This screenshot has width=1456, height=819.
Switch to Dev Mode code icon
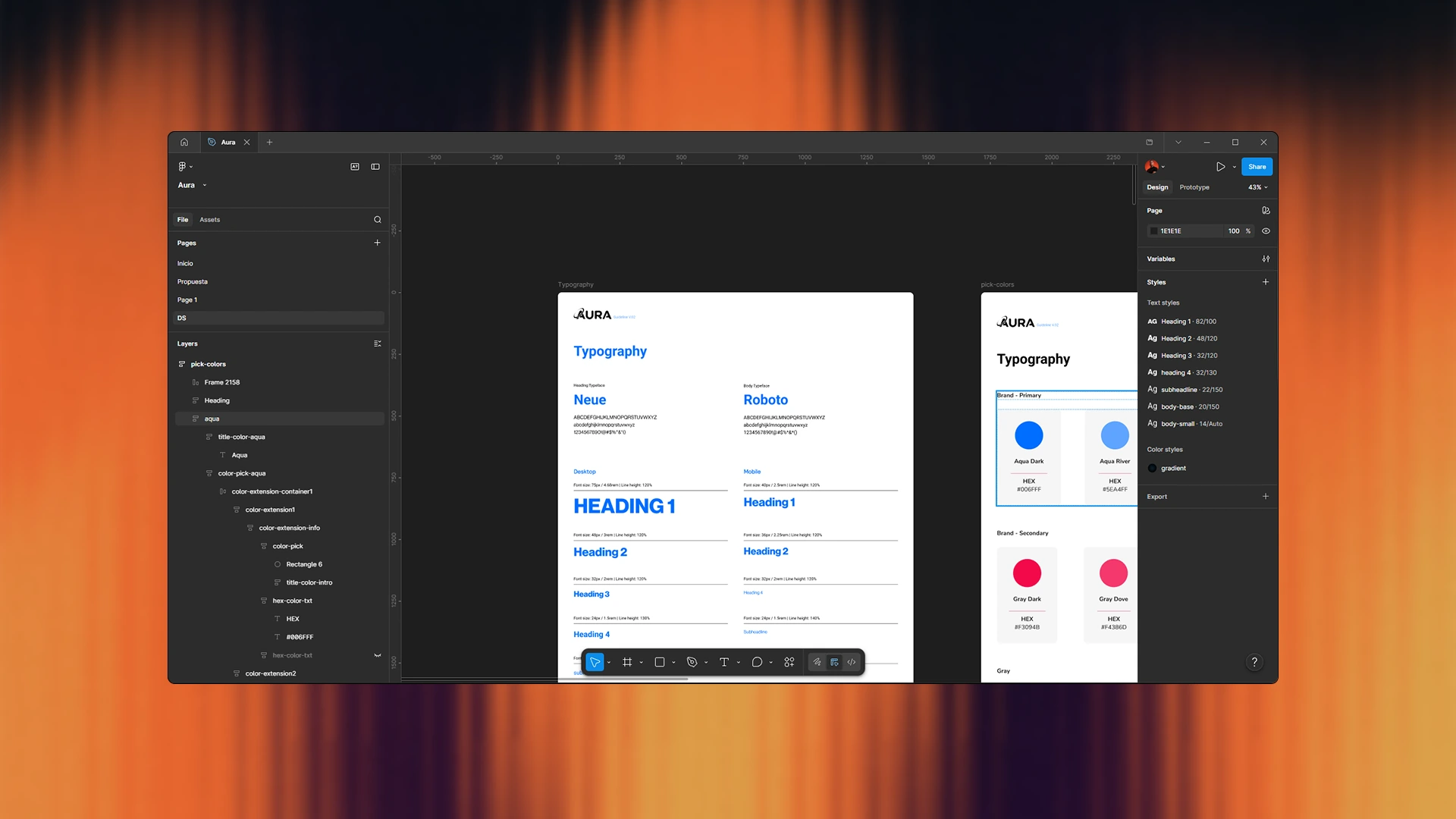[x=852, y=662]
